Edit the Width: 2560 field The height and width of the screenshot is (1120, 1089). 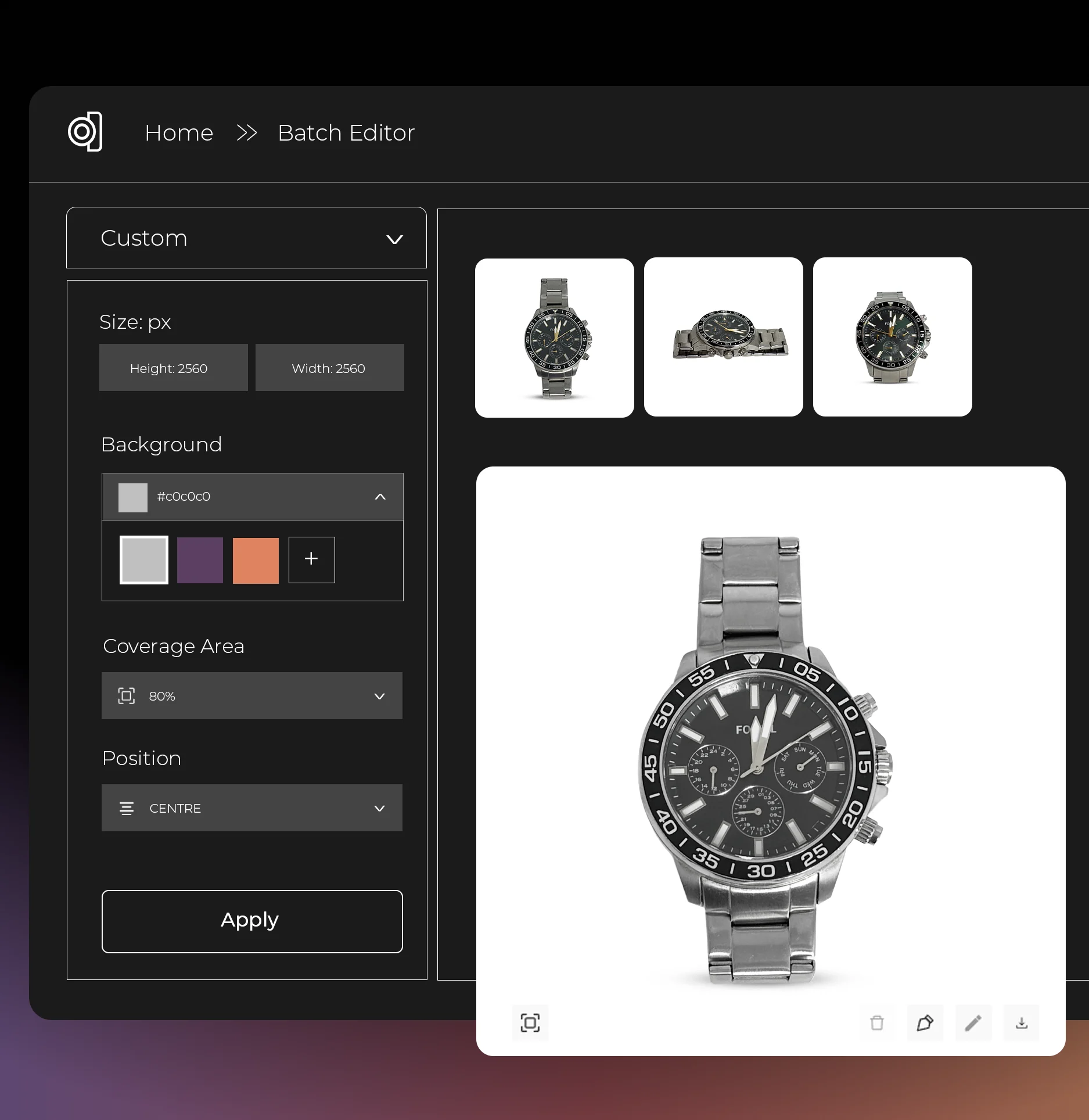pyautogui.click(x=329, y=368)
